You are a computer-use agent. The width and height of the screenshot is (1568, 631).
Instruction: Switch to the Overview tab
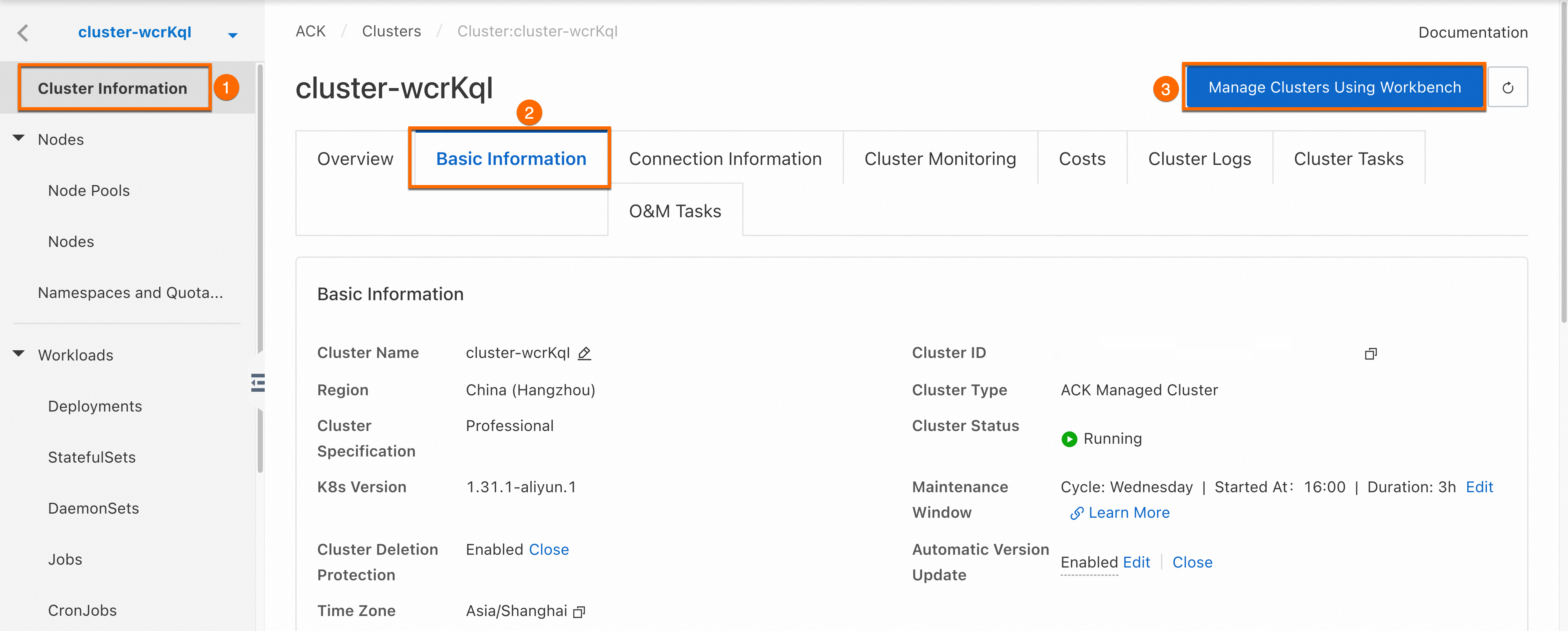point(355,159)
